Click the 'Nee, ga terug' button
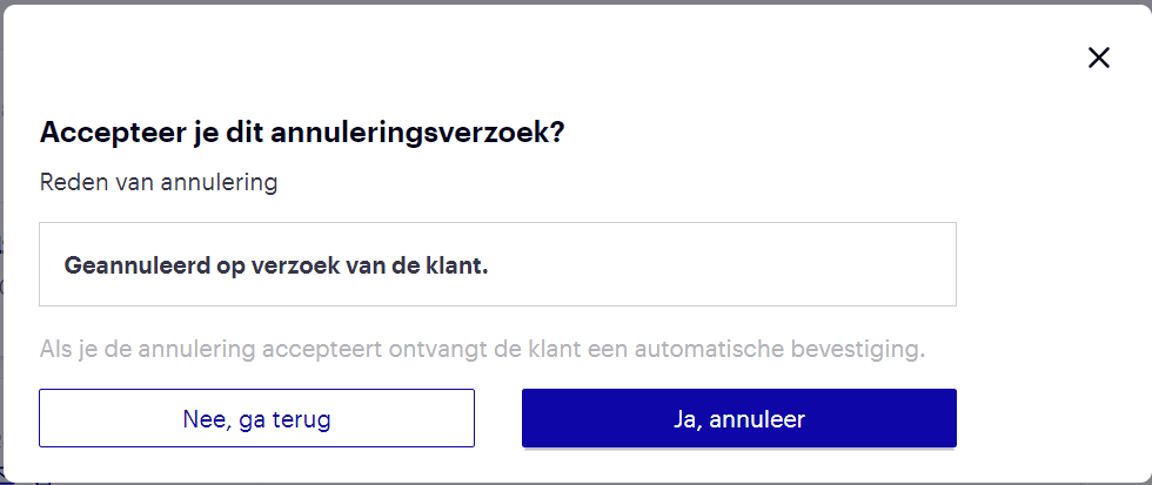Viewport: 1152px width, 485px height. tap(257, 418)
